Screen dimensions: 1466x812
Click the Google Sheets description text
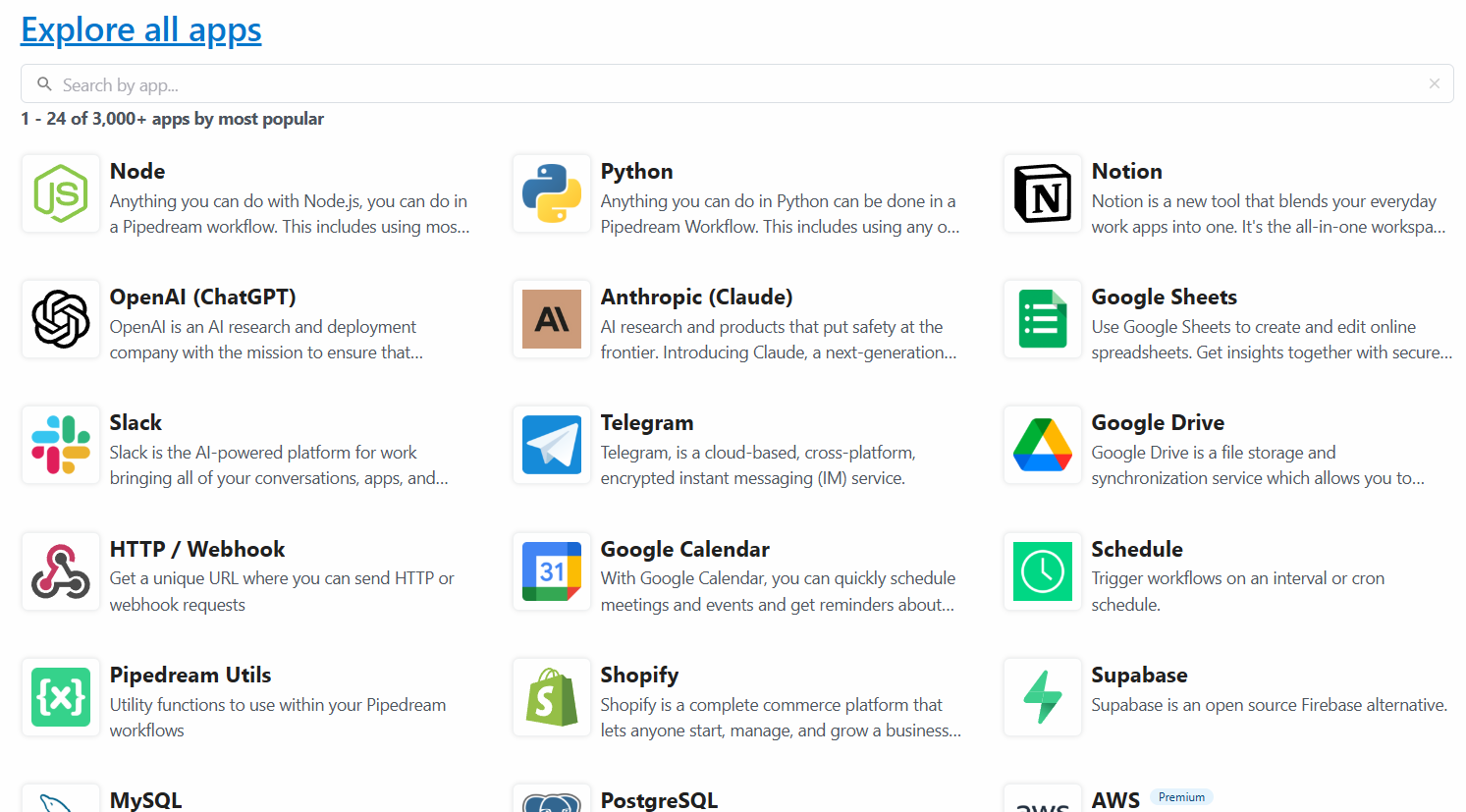[x=1272, y=340]
